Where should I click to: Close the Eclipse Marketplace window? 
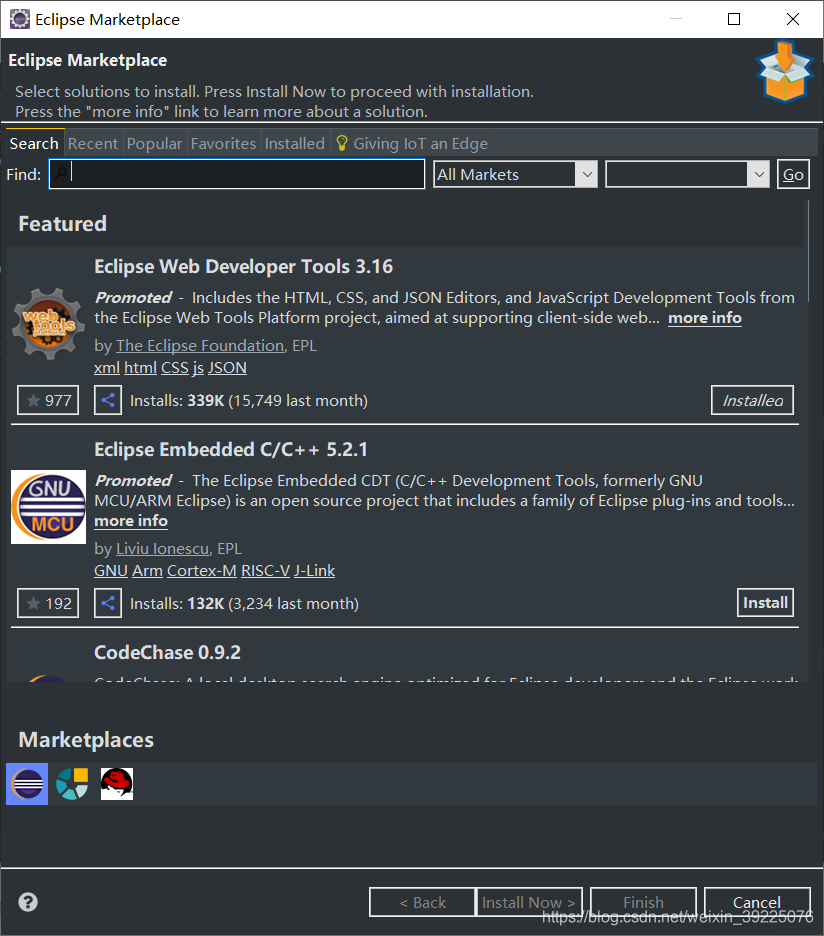792,19
